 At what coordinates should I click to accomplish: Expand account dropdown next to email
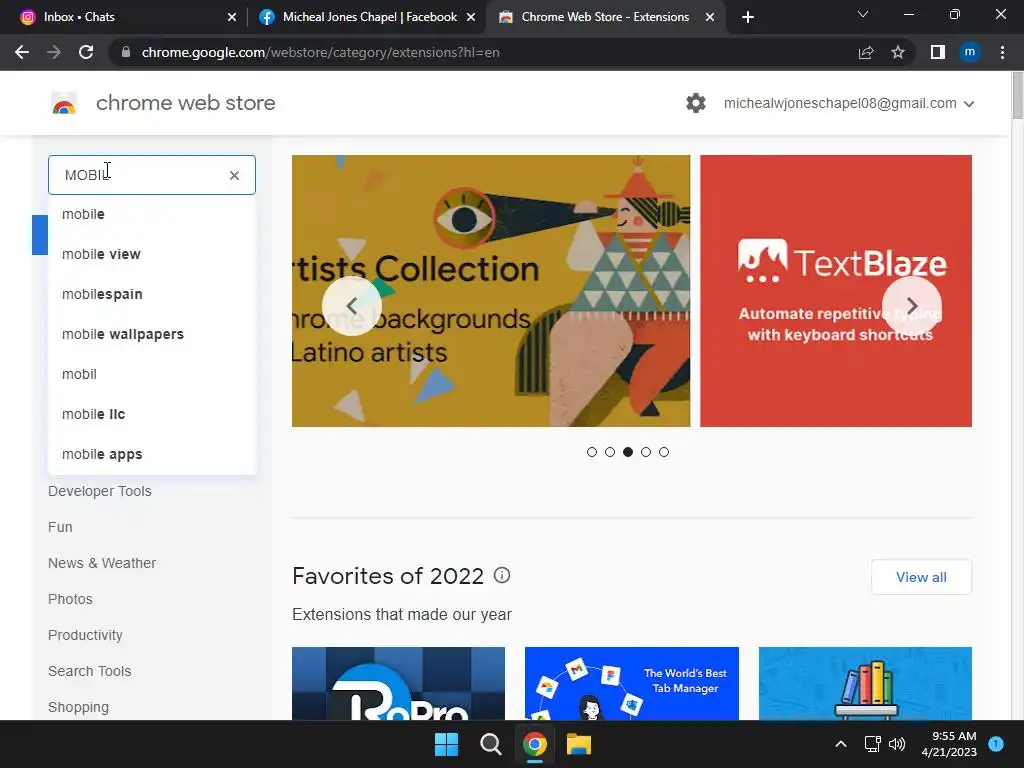(969, 104)
